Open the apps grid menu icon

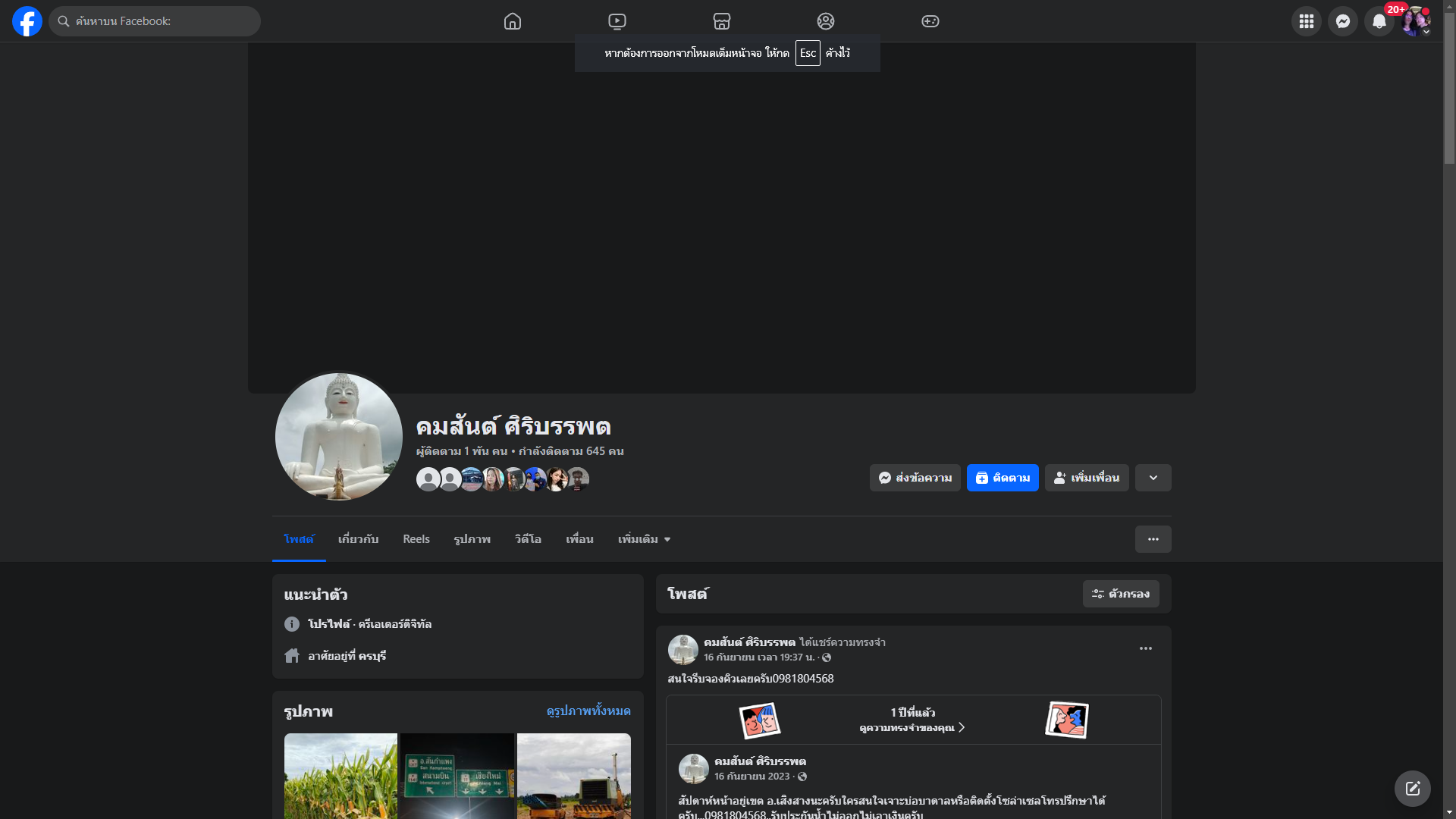tap(1306, 21)
